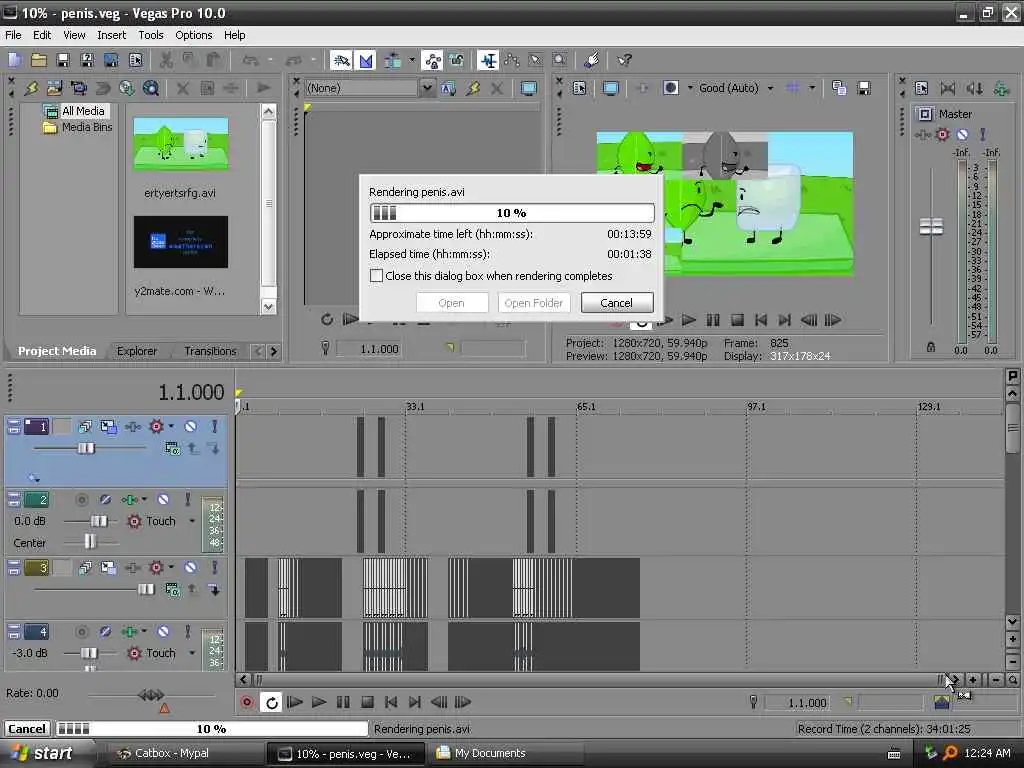Click the Open project folder icon
This screenshot has width=1024, height=768.
(x=39, y=61)
